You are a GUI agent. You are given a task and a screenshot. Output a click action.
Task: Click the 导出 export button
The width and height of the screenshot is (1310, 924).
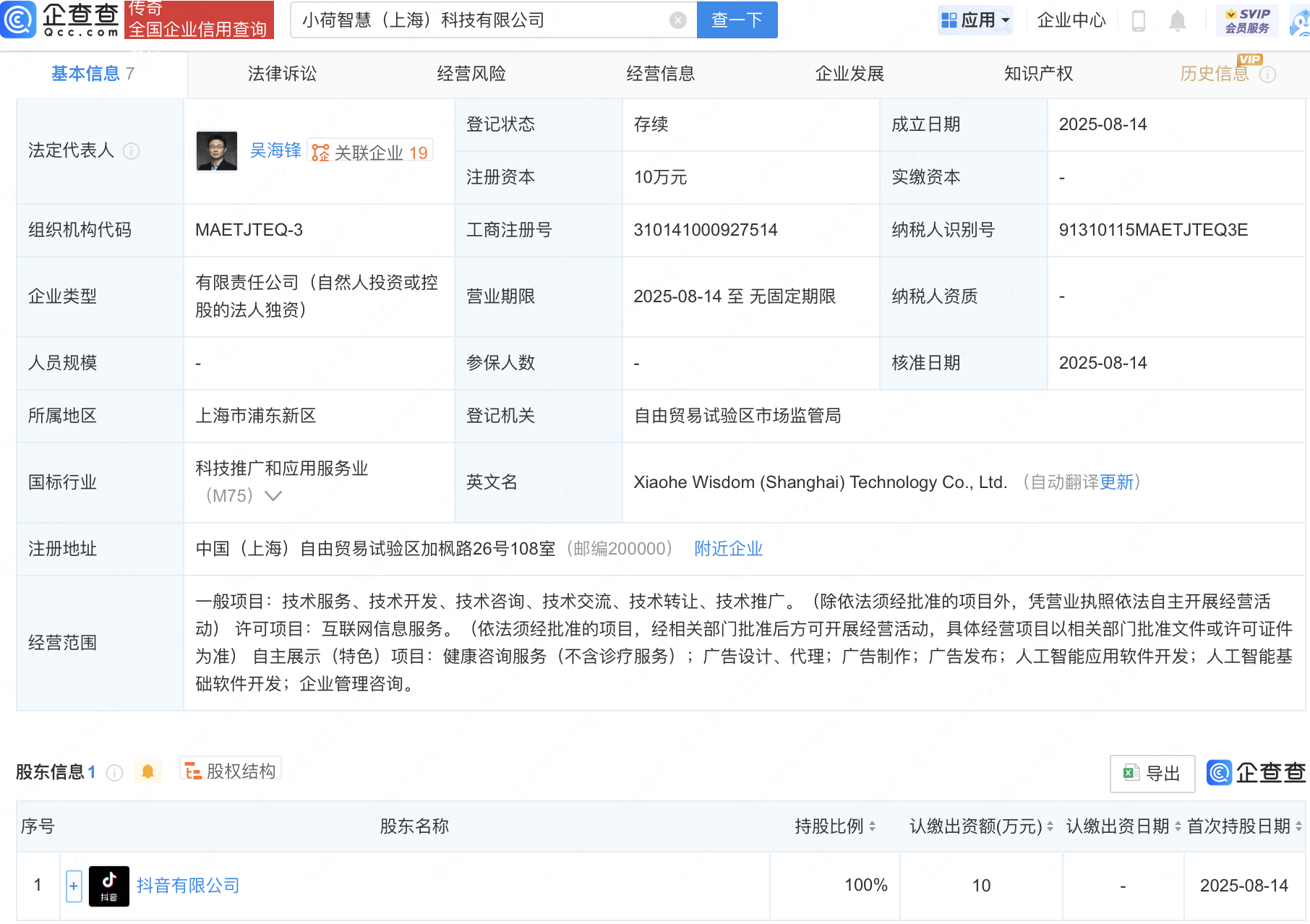(x=1152, y=774)
